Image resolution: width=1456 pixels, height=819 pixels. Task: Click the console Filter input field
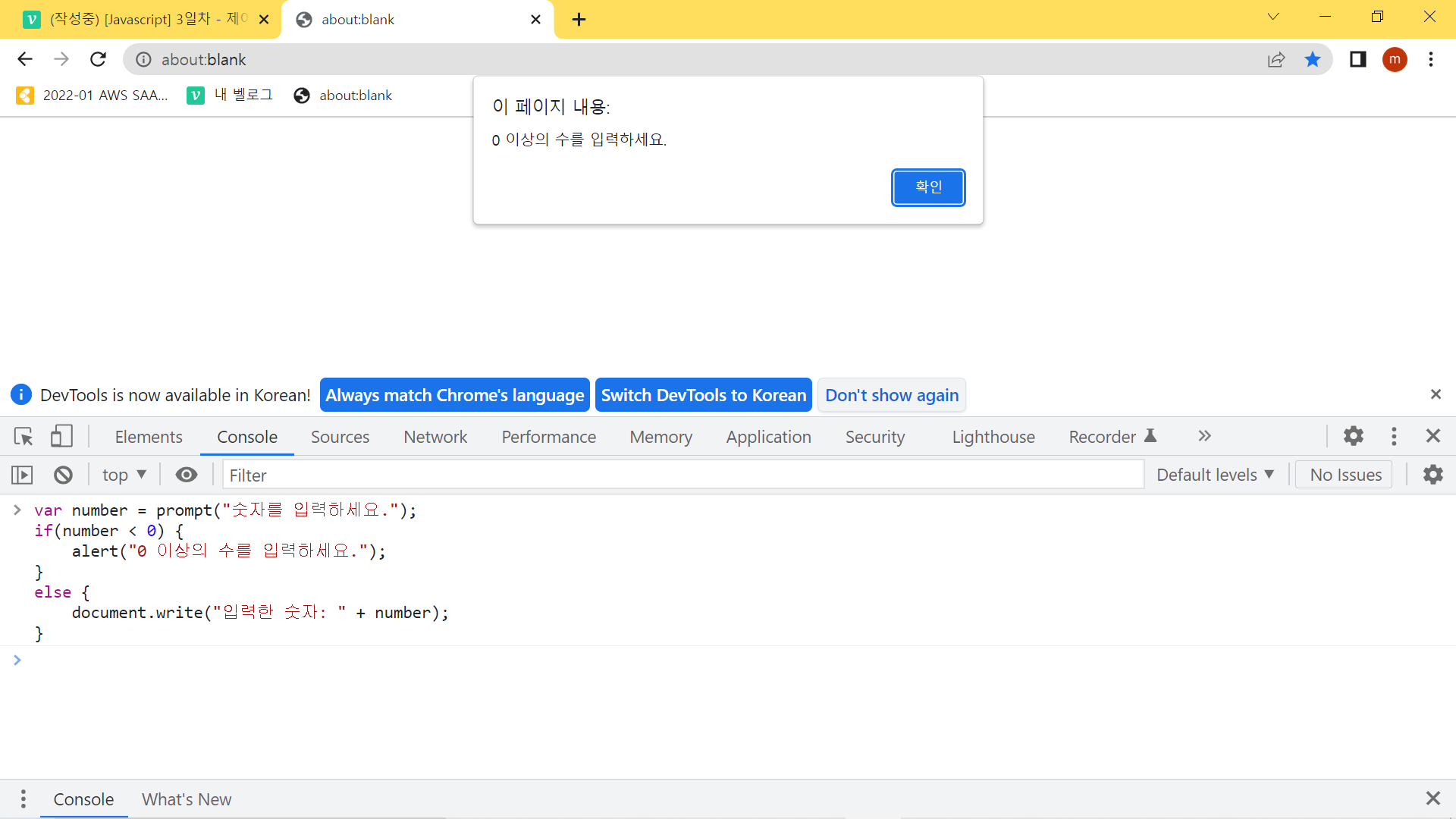pyautogui.click(x=682, y=475)
